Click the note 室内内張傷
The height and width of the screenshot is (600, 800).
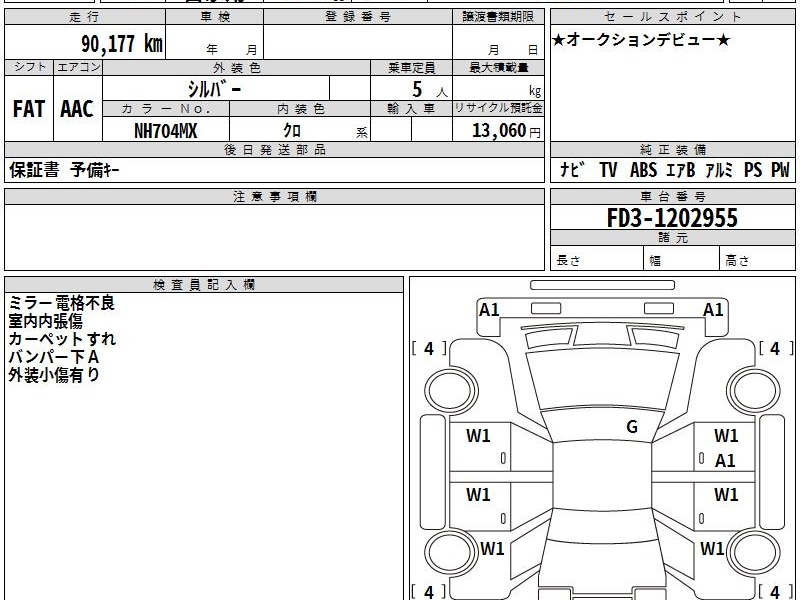click(45, 321)
